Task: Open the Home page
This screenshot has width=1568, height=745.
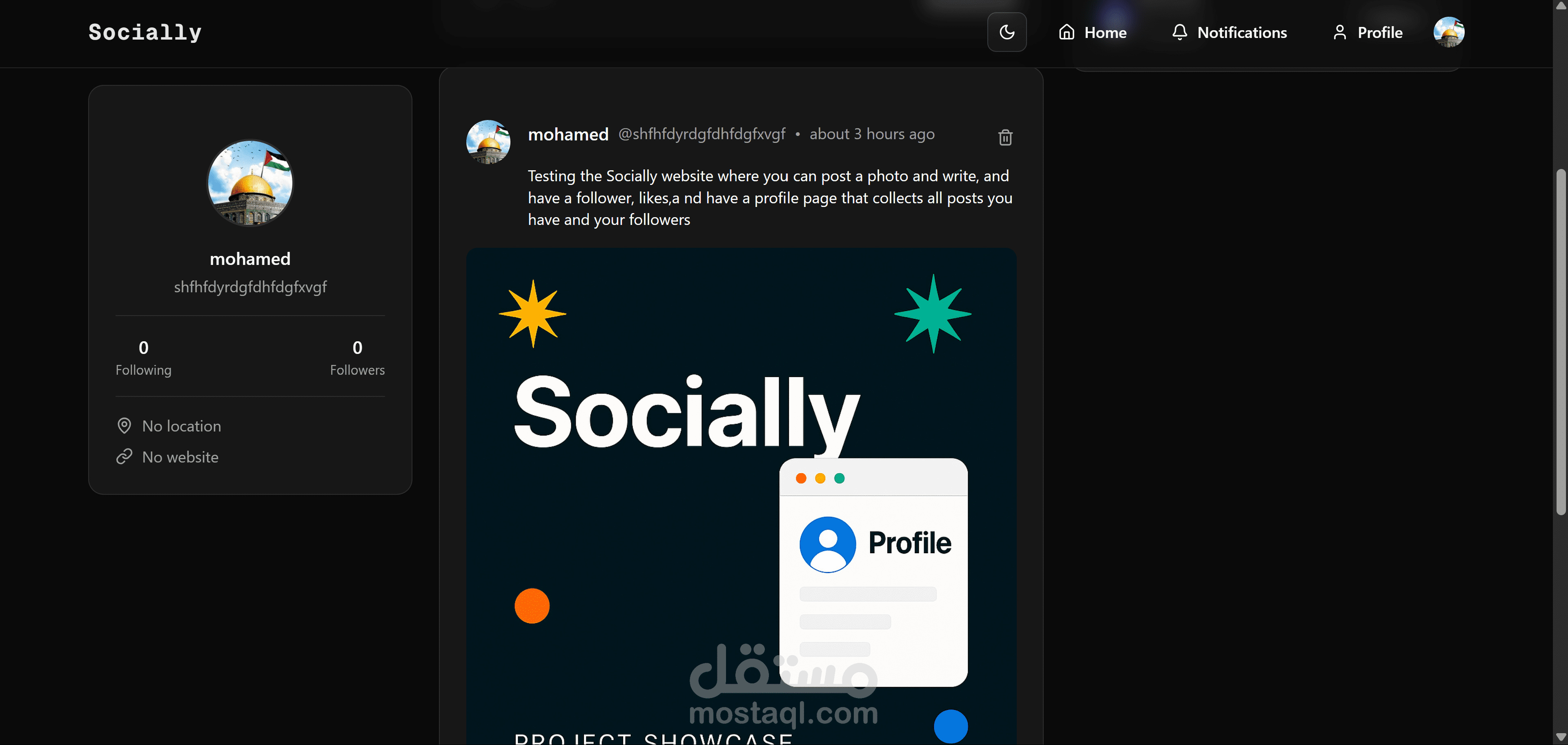Action: point(1093,32)
